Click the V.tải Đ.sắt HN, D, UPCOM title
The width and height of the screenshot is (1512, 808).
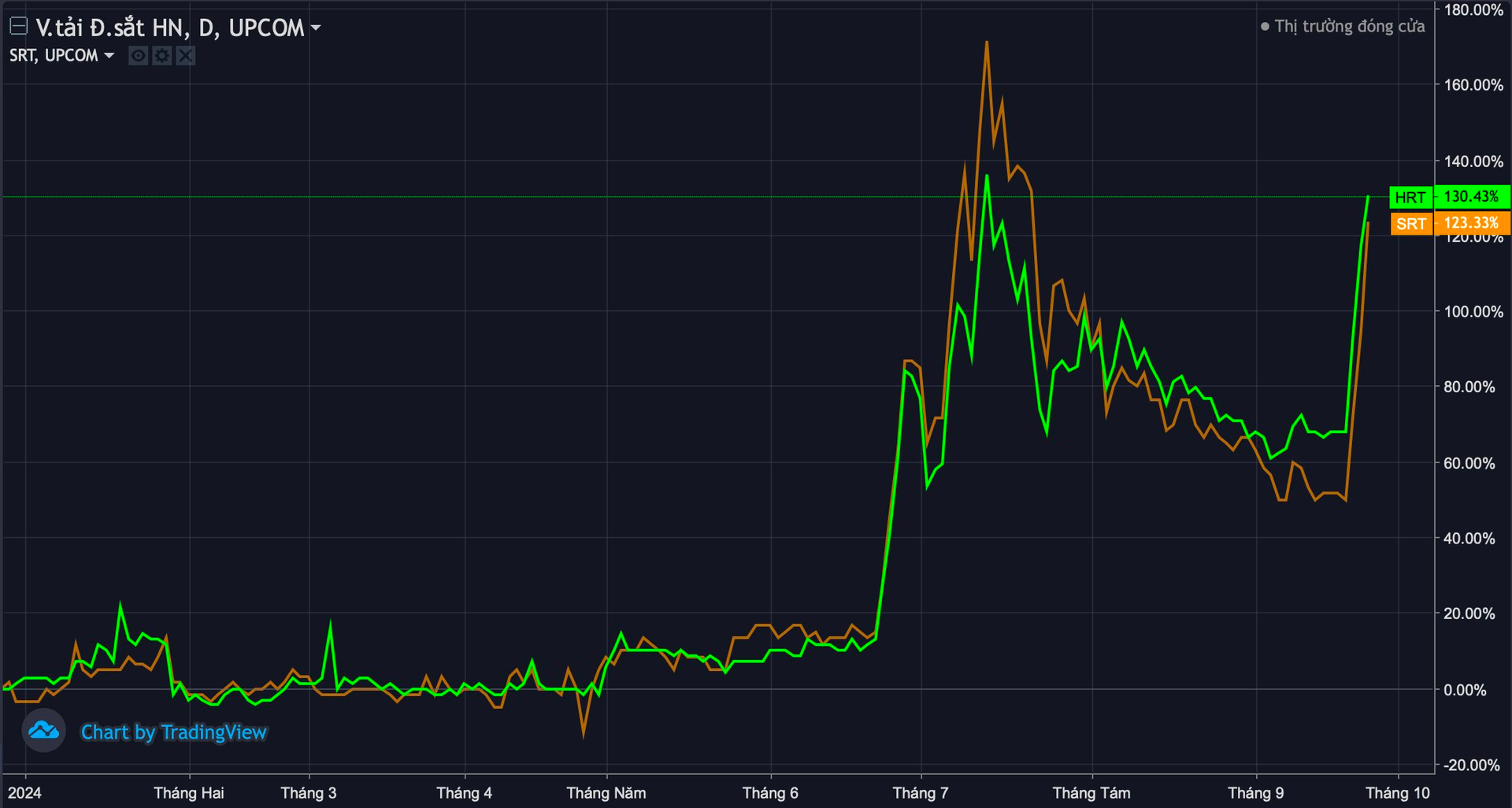170,28
